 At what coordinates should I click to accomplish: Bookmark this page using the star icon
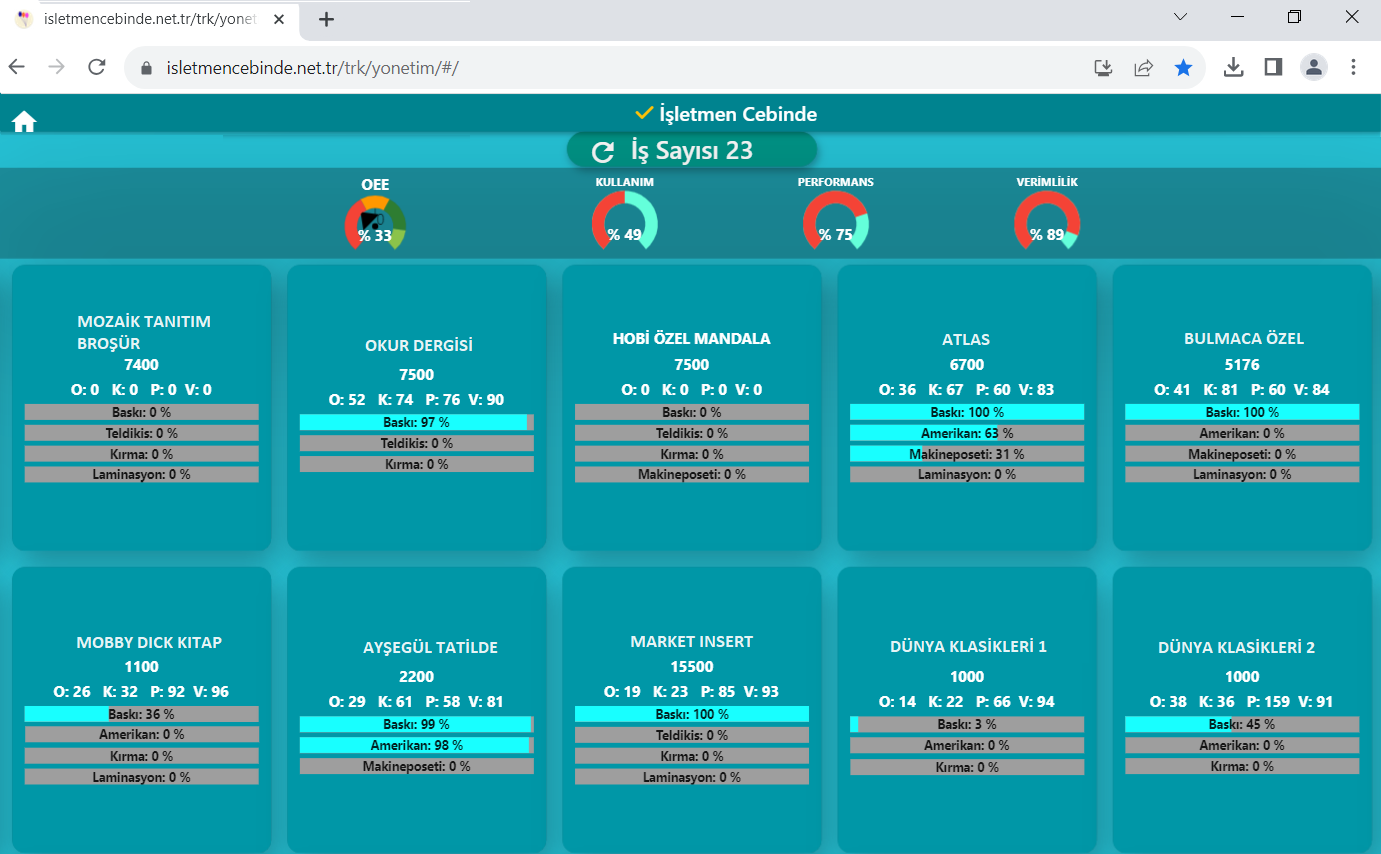pos(1183,67)
